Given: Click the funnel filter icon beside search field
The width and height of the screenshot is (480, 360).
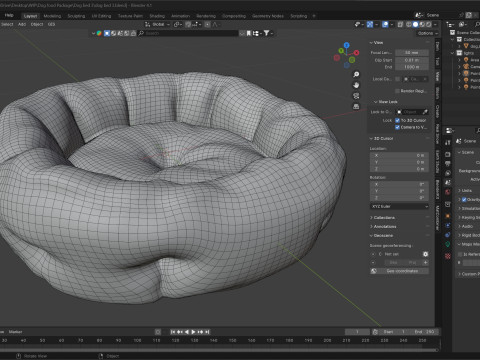Looking at the screenshot, I should (x=267, y=33).
